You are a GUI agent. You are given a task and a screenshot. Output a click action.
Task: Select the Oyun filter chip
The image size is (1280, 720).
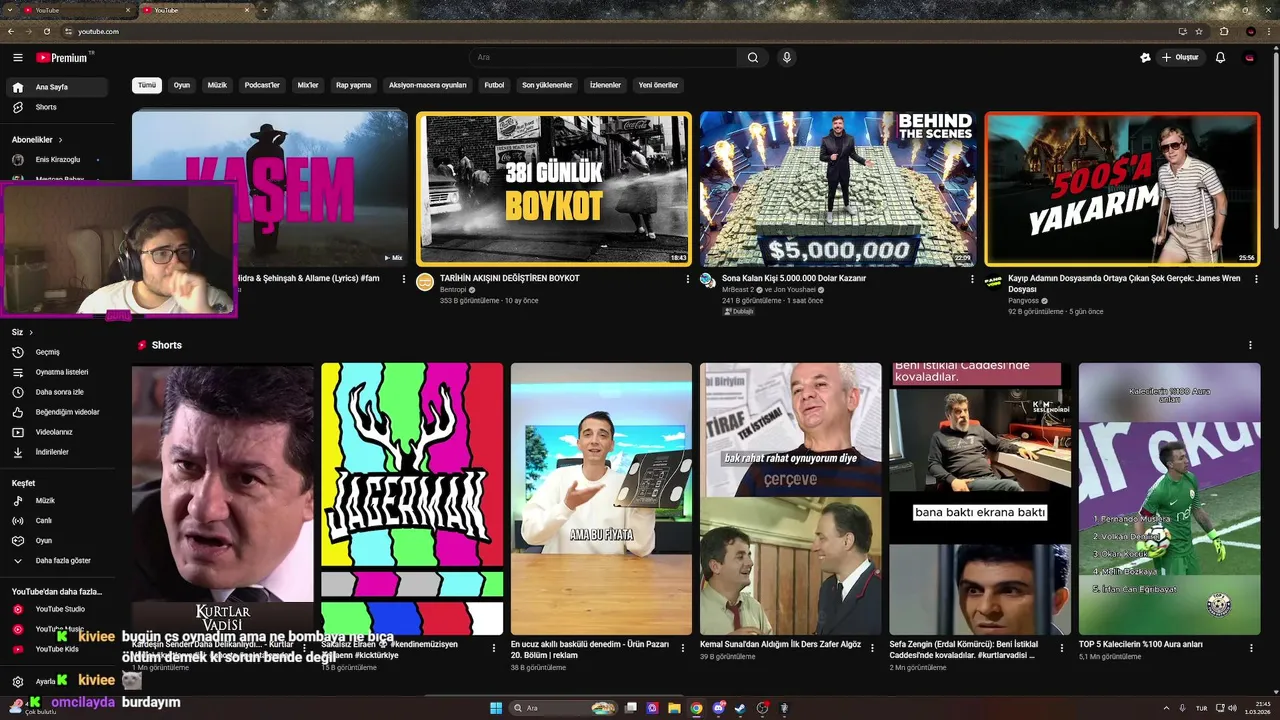181,85
